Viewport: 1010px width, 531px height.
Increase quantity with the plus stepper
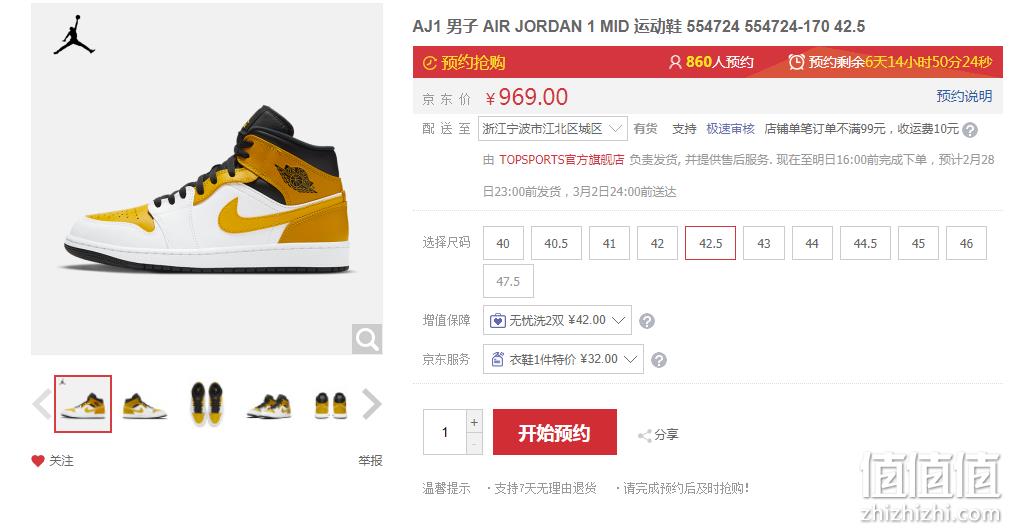tap(474, 423)
